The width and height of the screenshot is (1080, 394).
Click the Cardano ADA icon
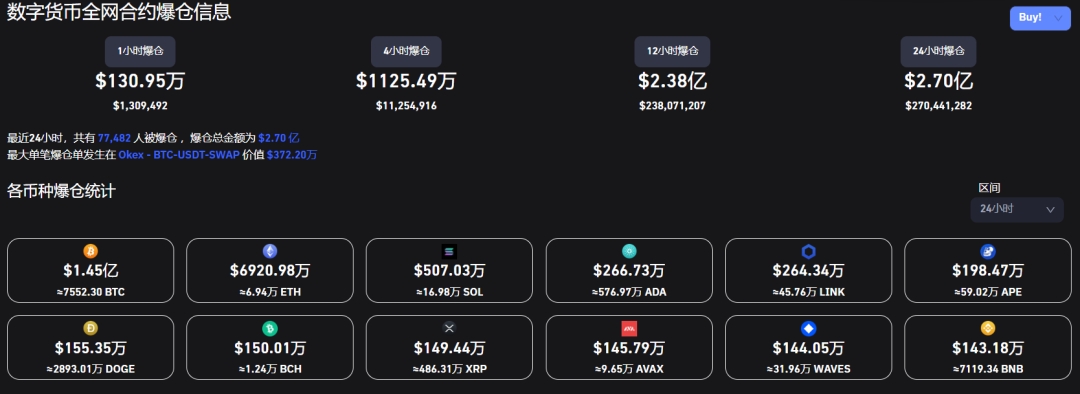629,251
